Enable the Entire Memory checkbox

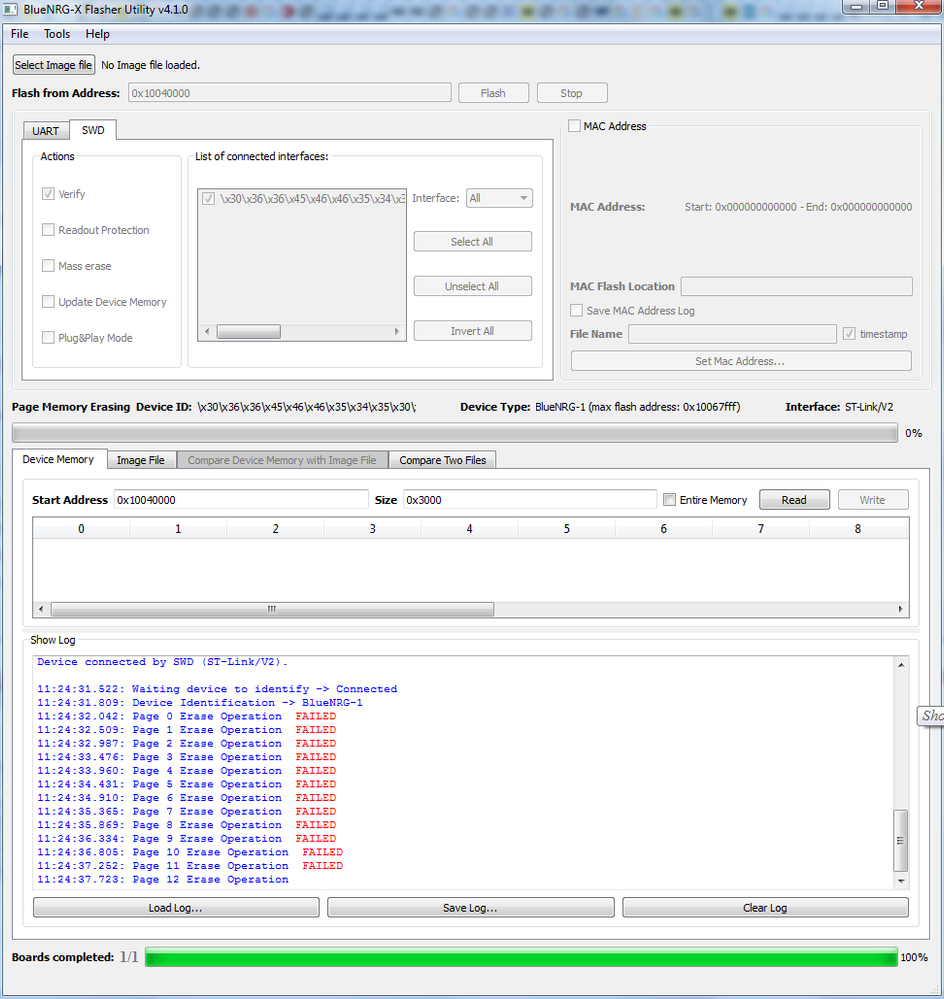coord(669,500)
